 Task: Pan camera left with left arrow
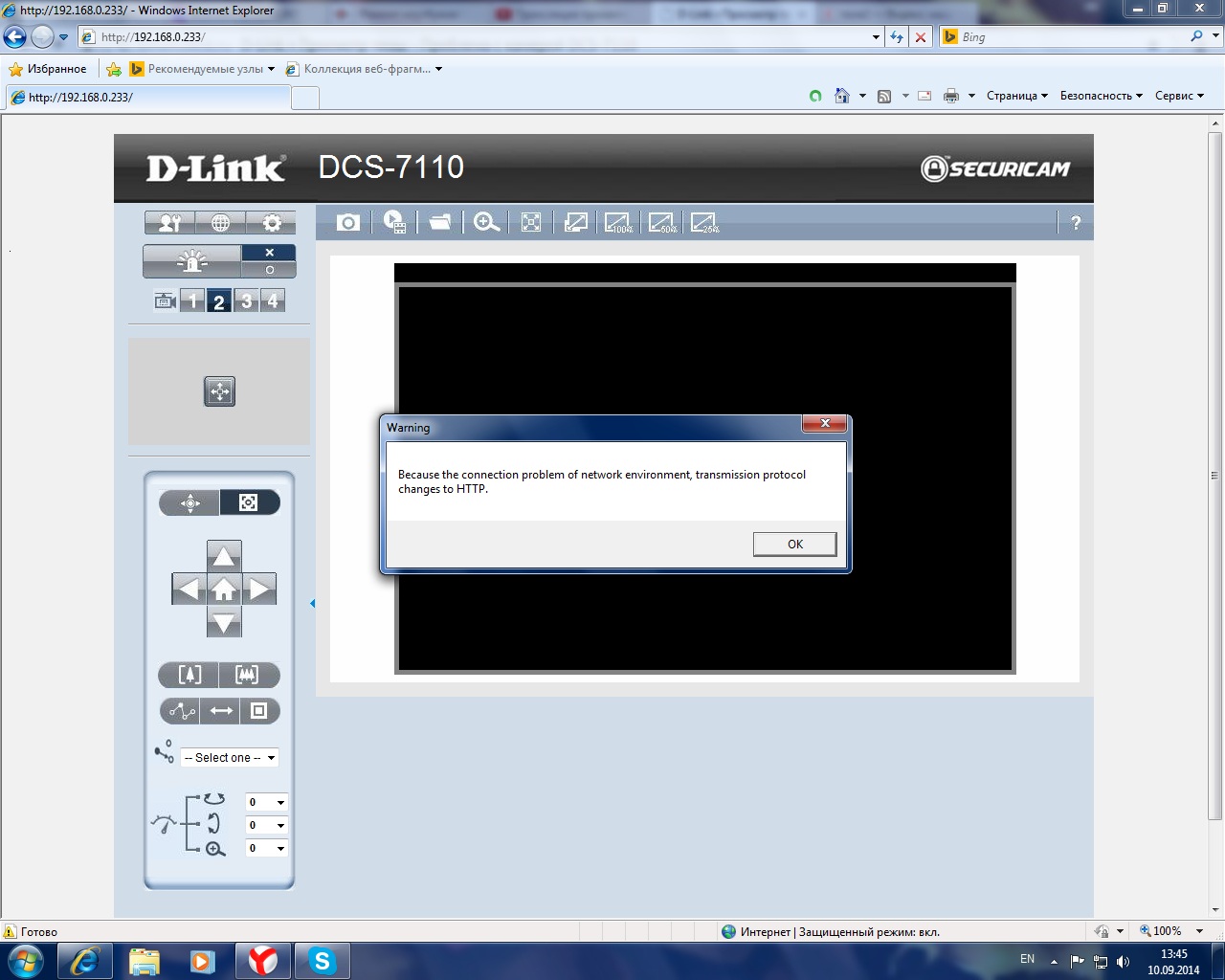(x=189, y=589)
